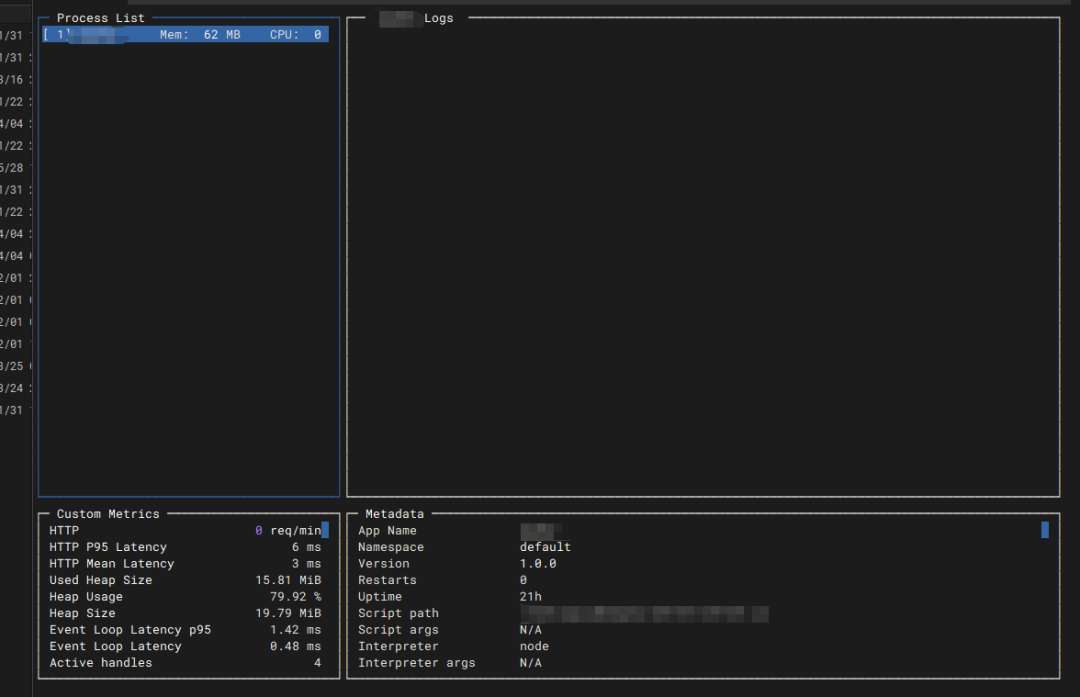Click the 3 ms mean latency value
Screen dimensions: 1080x697
pyautogui.click(x=307, y=563)
